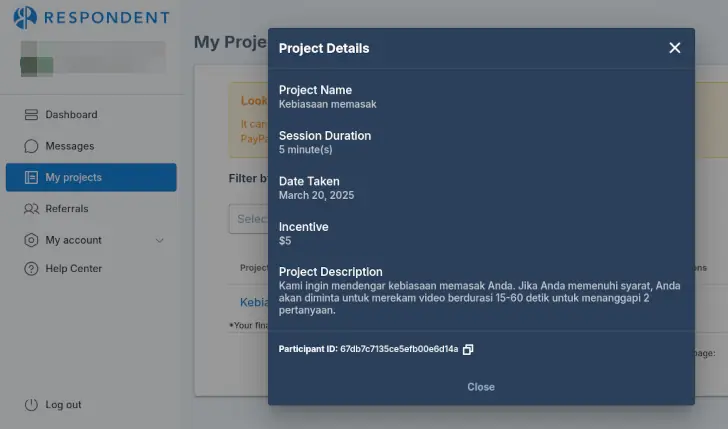Click the Log out link
This screenshot has height=429, width=728.
click(63, 405)
